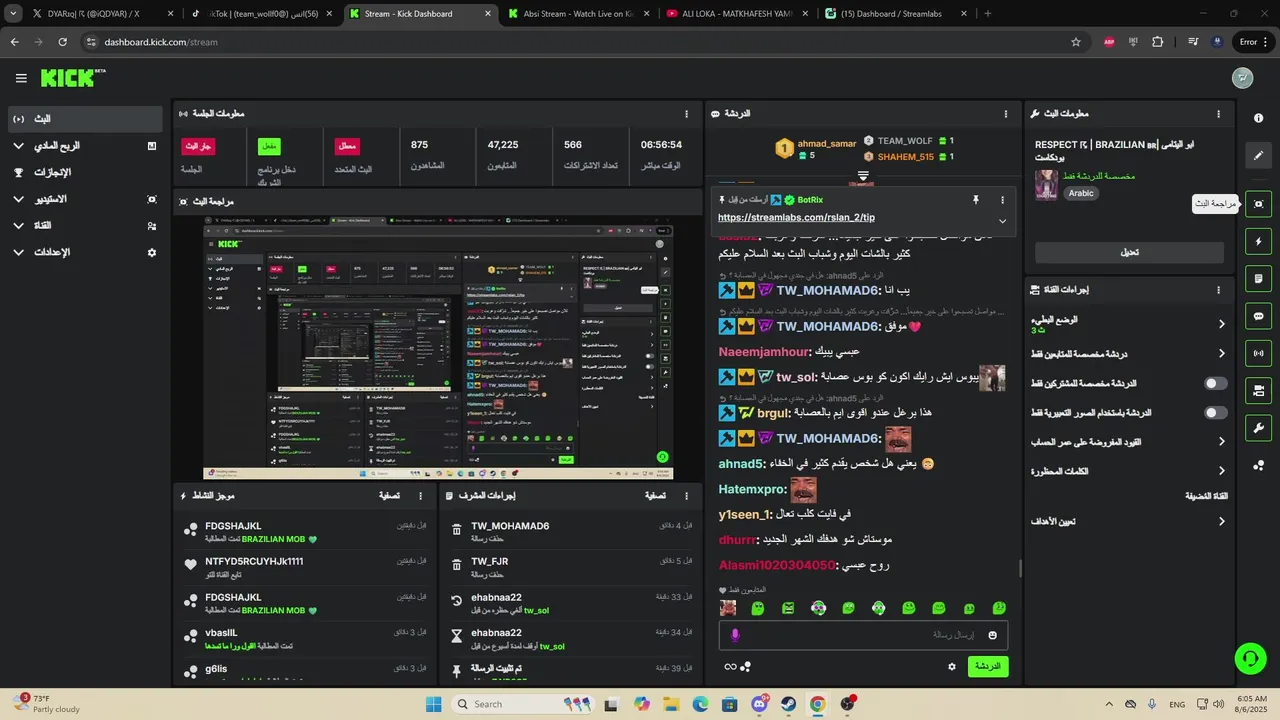Click the green الدردشة send button
Screen dimensions: 1280x720
pyautogui.click(x=988, y=666)
